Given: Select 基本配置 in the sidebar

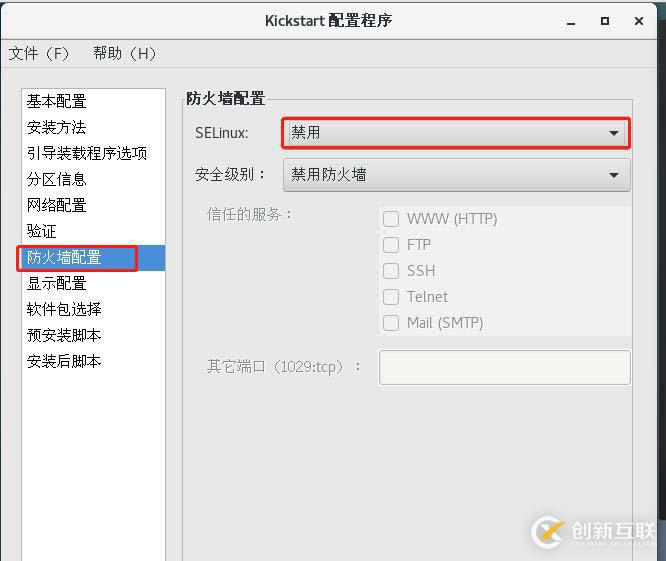Looking at the screenshot, I should pyautogui.click(x=93, y=101).
